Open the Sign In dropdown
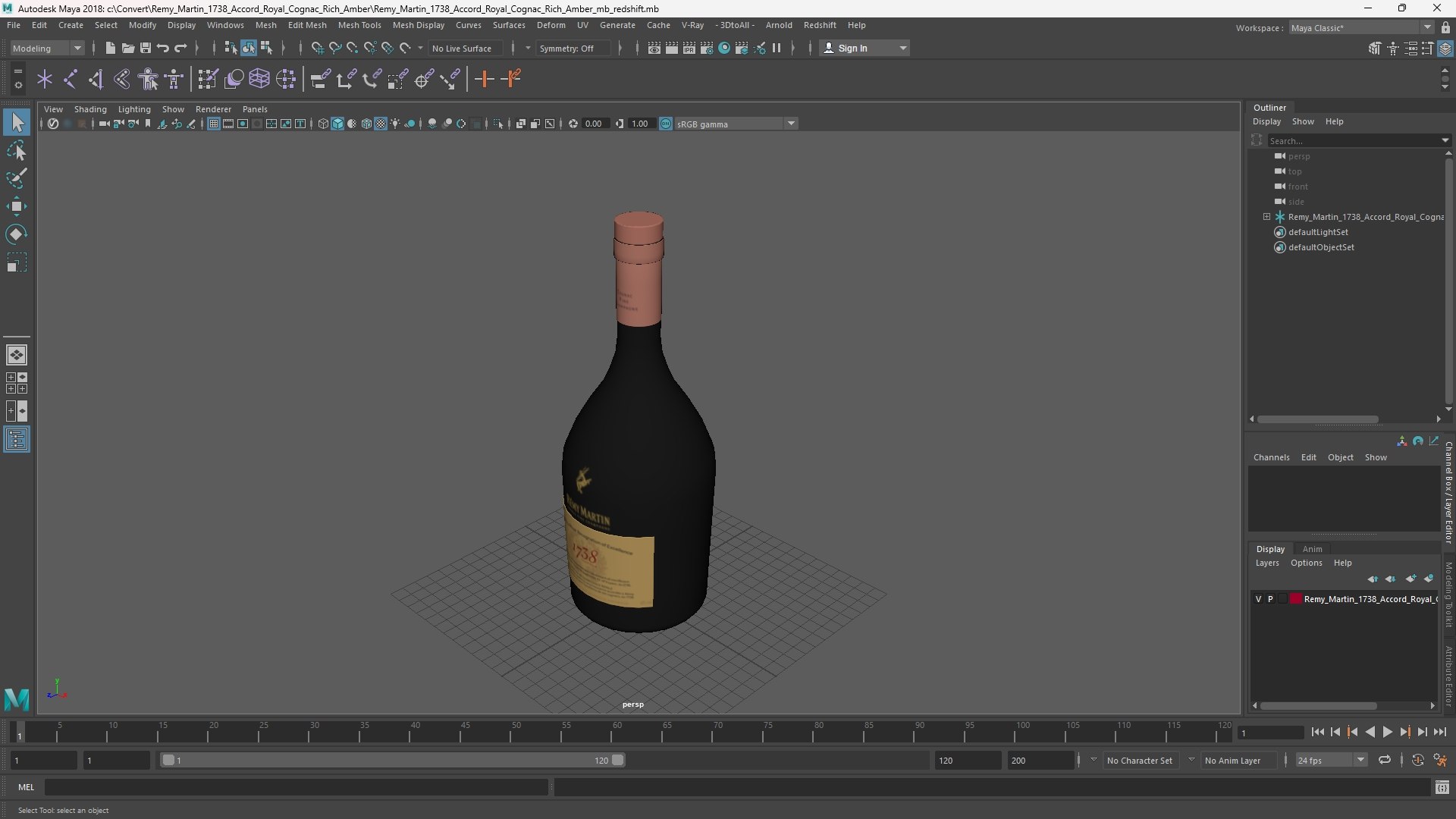The width and height of the screenshot is (1456, 819). click(x=865, y=48)
